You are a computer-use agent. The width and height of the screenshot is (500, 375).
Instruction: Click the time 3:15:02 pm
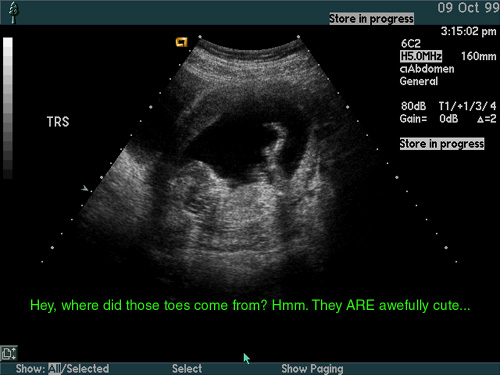tap(468, 31)
